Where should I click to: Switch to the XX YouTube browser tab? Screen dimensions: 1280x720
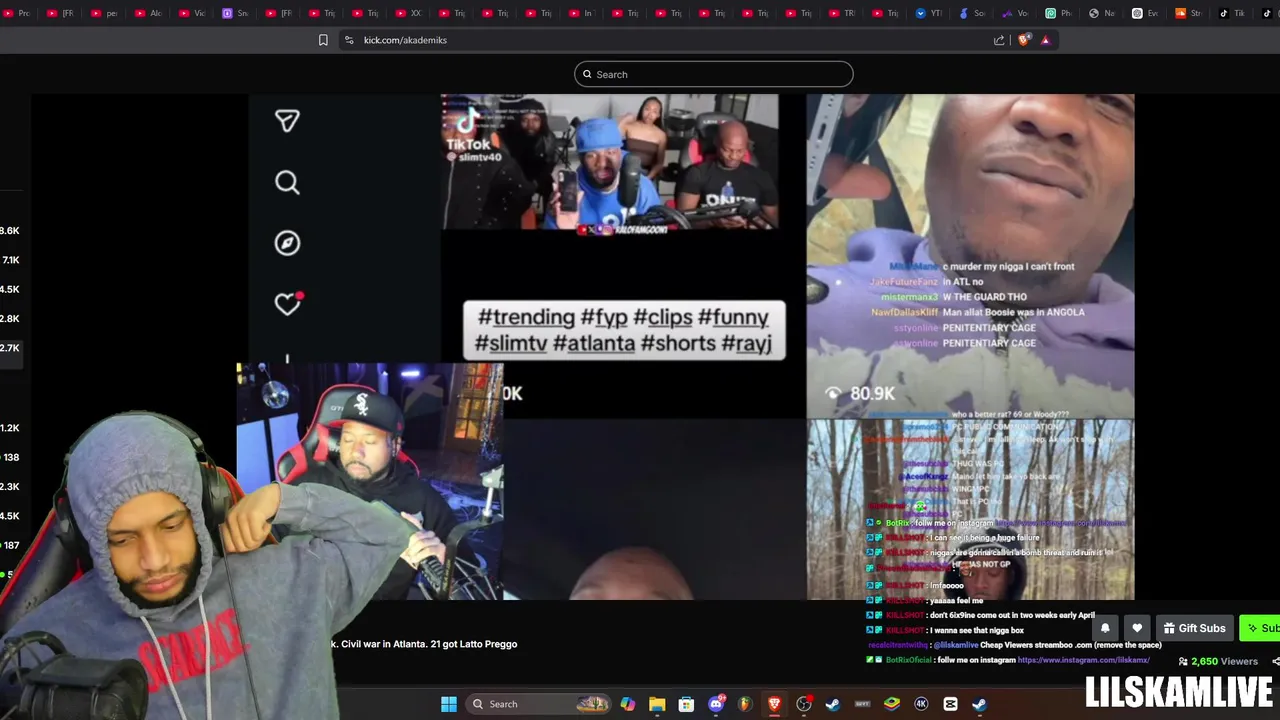tap(409, 13)
